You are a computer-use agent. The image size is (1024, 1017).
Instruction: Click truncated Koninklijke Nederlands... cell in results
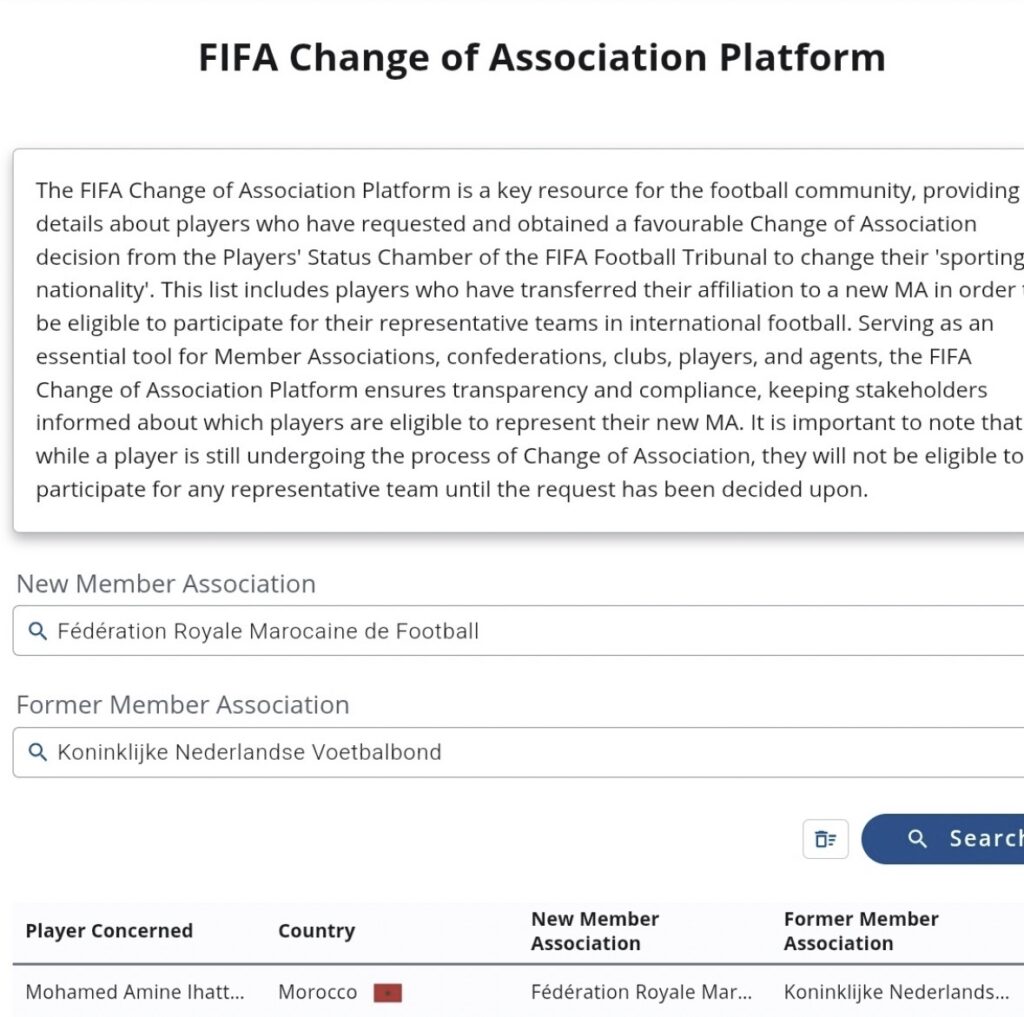click(896, 993)
